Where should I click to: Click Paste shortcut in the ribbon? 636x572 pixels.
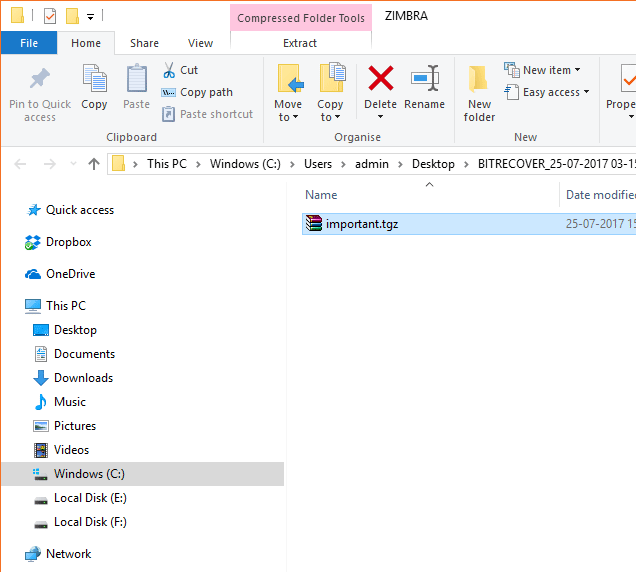pyautogui.click(x=207, y=114)
